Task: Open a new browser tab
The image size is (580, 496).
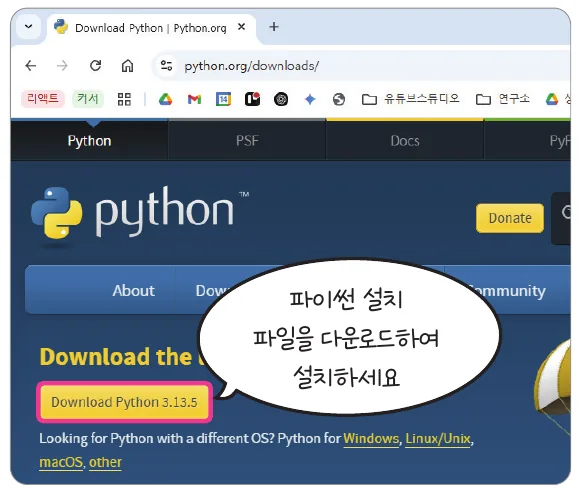Action: point(274,27)
